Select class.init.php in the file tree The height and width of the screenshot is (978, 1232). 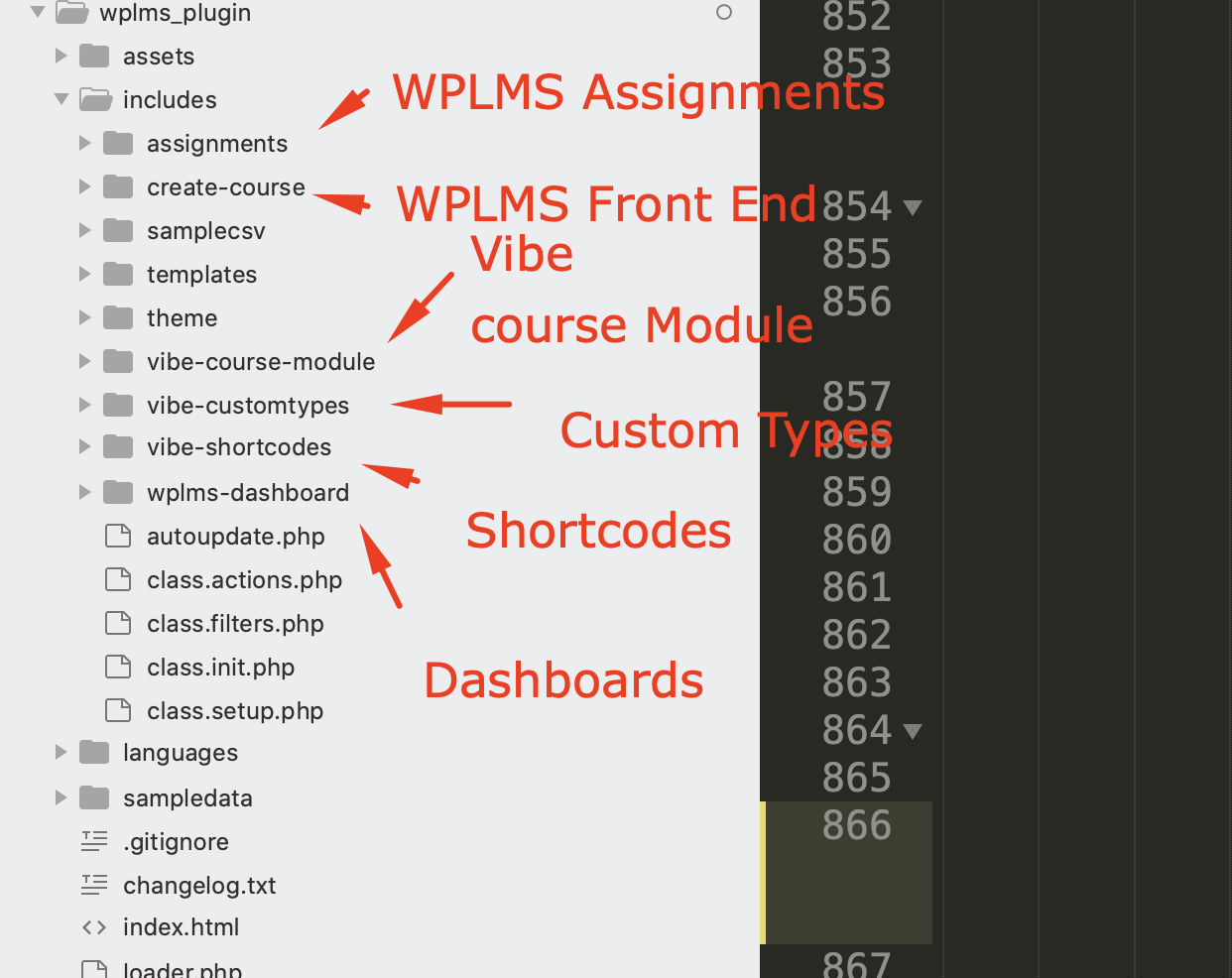pos(220,668)
